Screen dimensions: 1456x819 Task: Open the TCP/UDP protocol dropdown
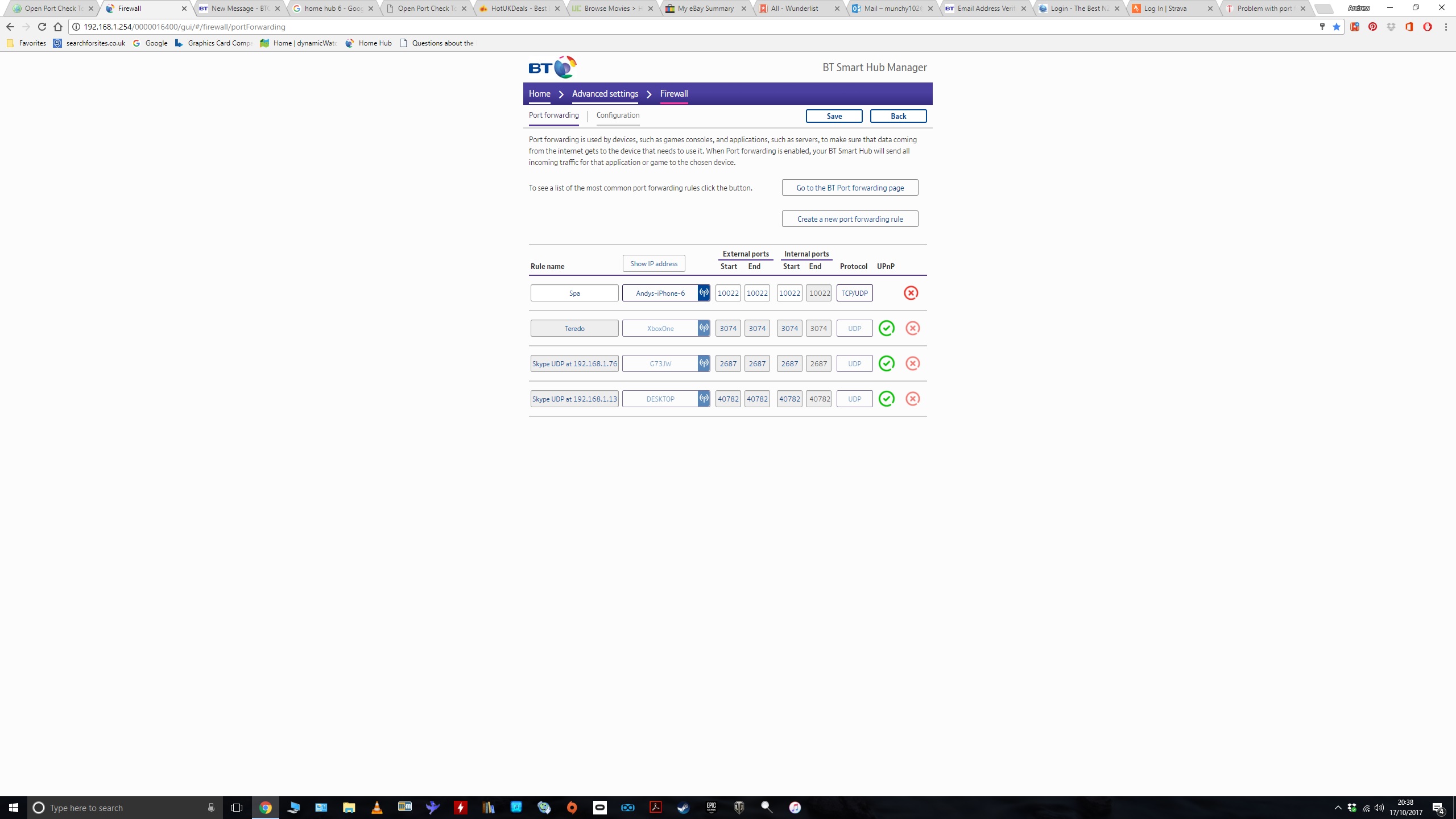[854, 293]
